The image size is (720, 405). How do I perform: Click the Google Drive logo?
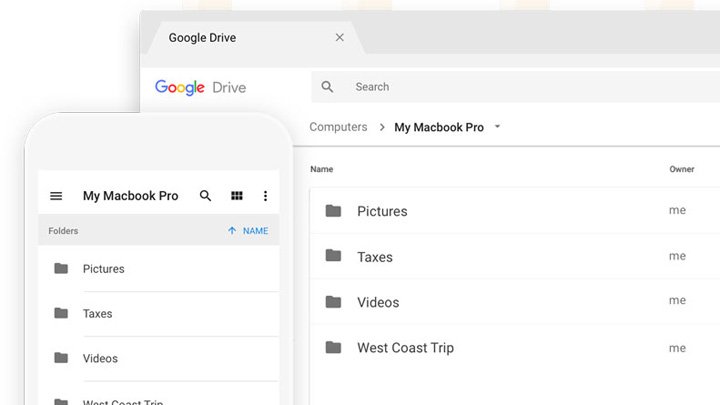200,87
